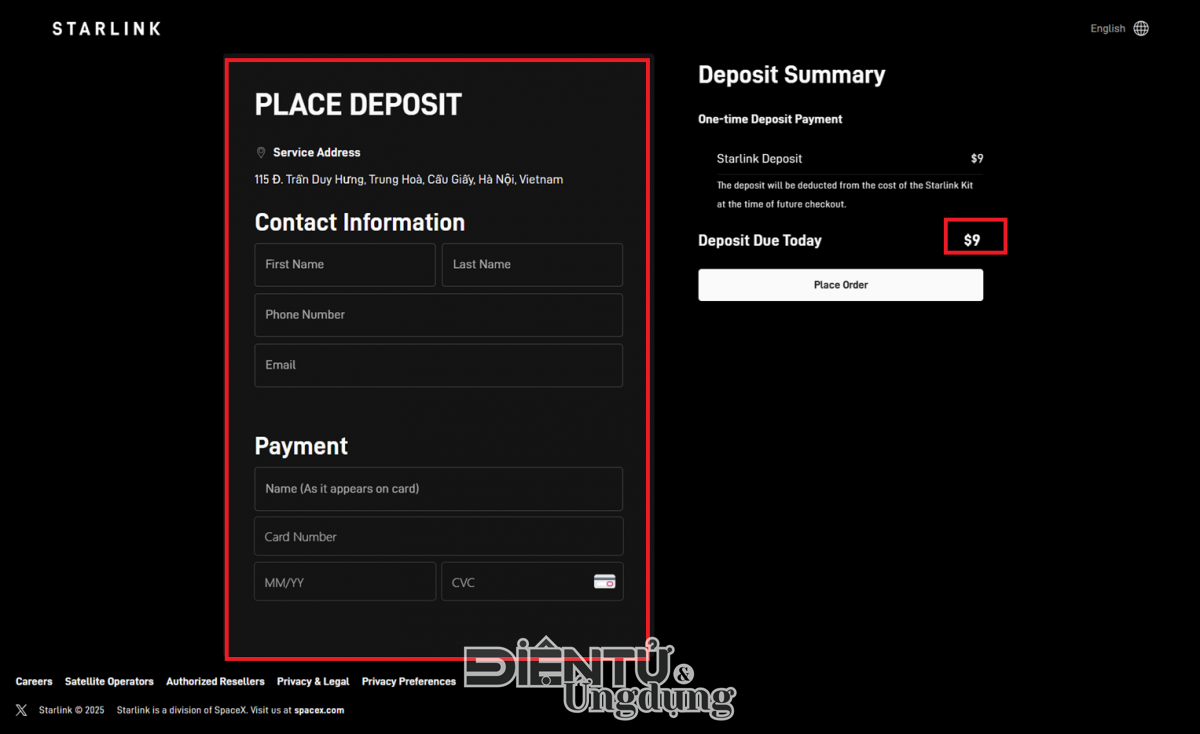Open the Authorized Resellers link

pos(215,682)
